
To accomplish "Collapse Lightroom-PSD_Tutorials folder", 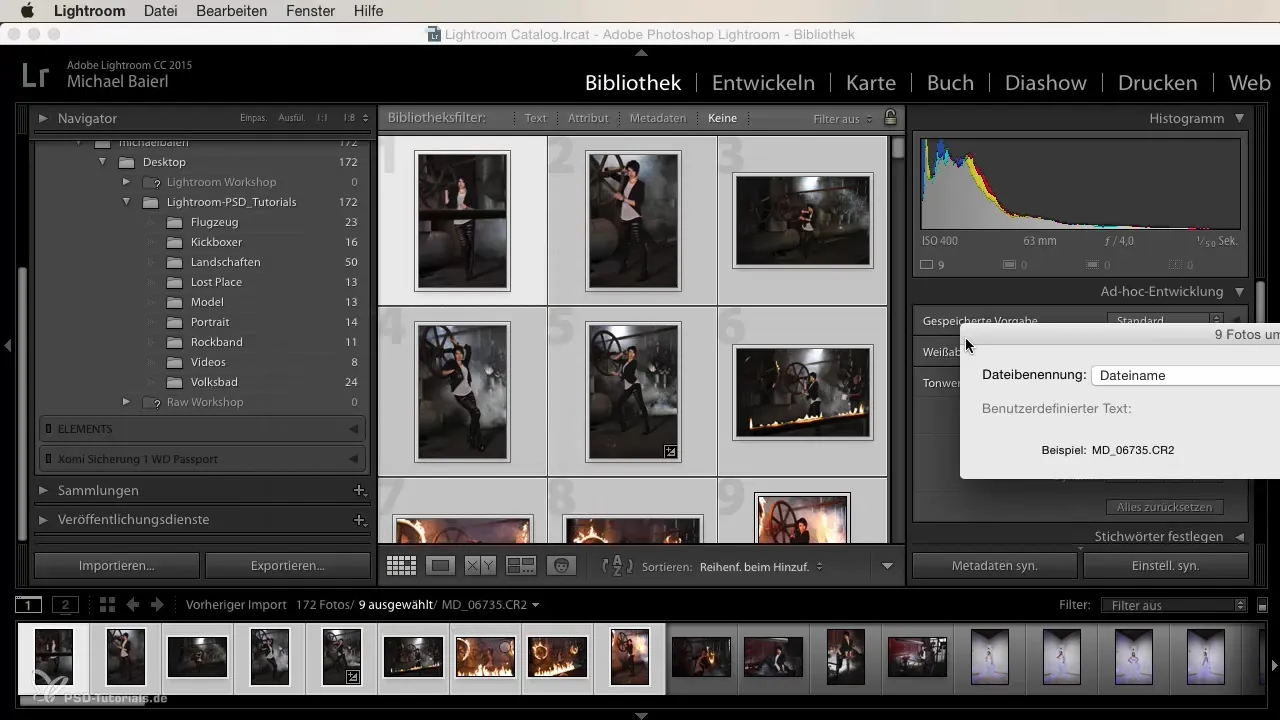I will tap(126, 202).
